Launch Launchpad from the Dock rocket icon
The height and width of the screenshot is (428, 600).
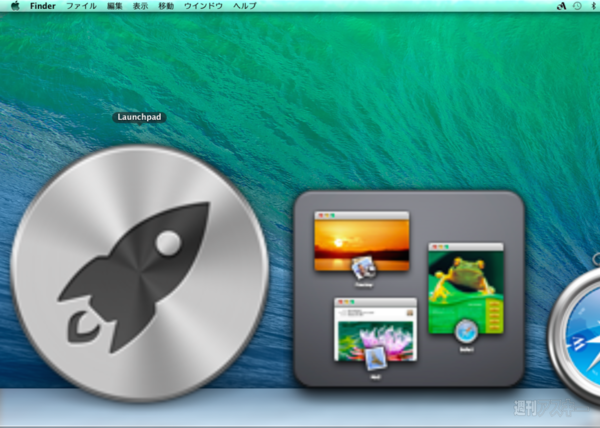[140, 273]
